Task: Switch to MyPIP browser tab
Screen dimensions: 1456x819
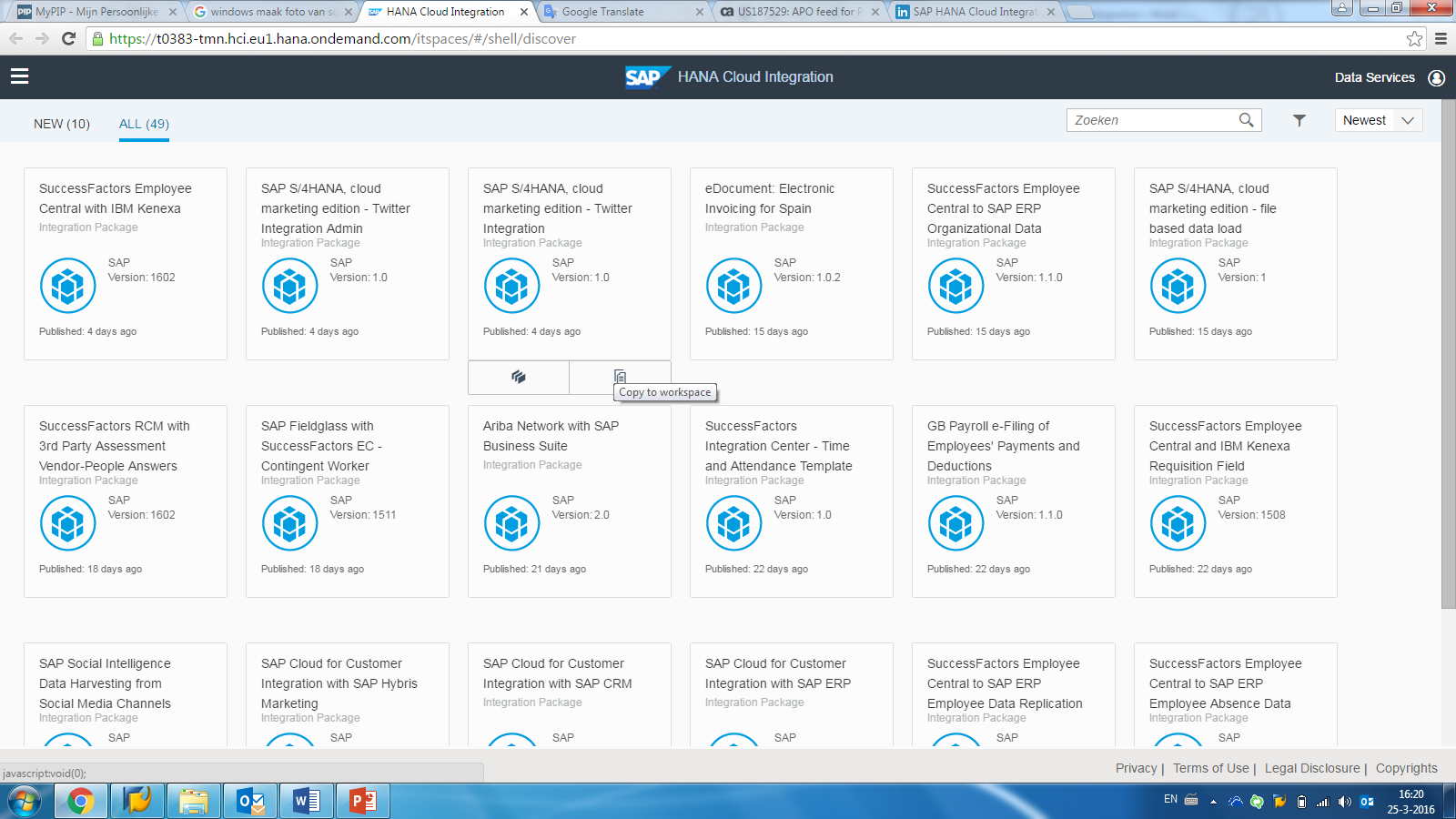Action: 96,12
